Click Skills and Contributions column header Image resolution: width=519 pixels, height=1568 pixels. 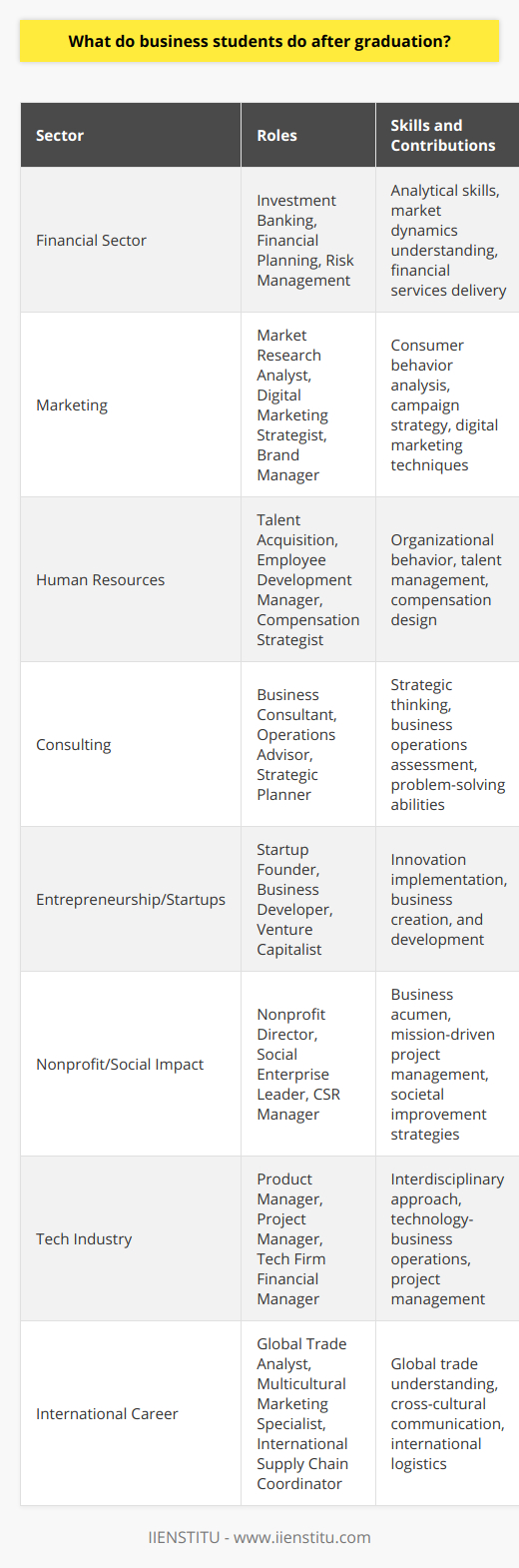pyautogui.click(x=446, y=136)
